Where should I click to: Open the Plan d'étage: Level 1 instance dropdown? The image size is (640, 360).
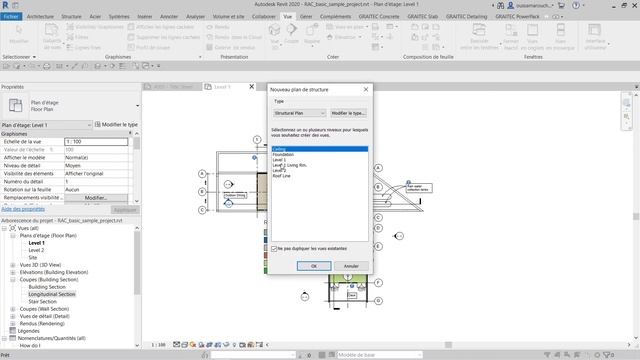(x=46, y=125)
